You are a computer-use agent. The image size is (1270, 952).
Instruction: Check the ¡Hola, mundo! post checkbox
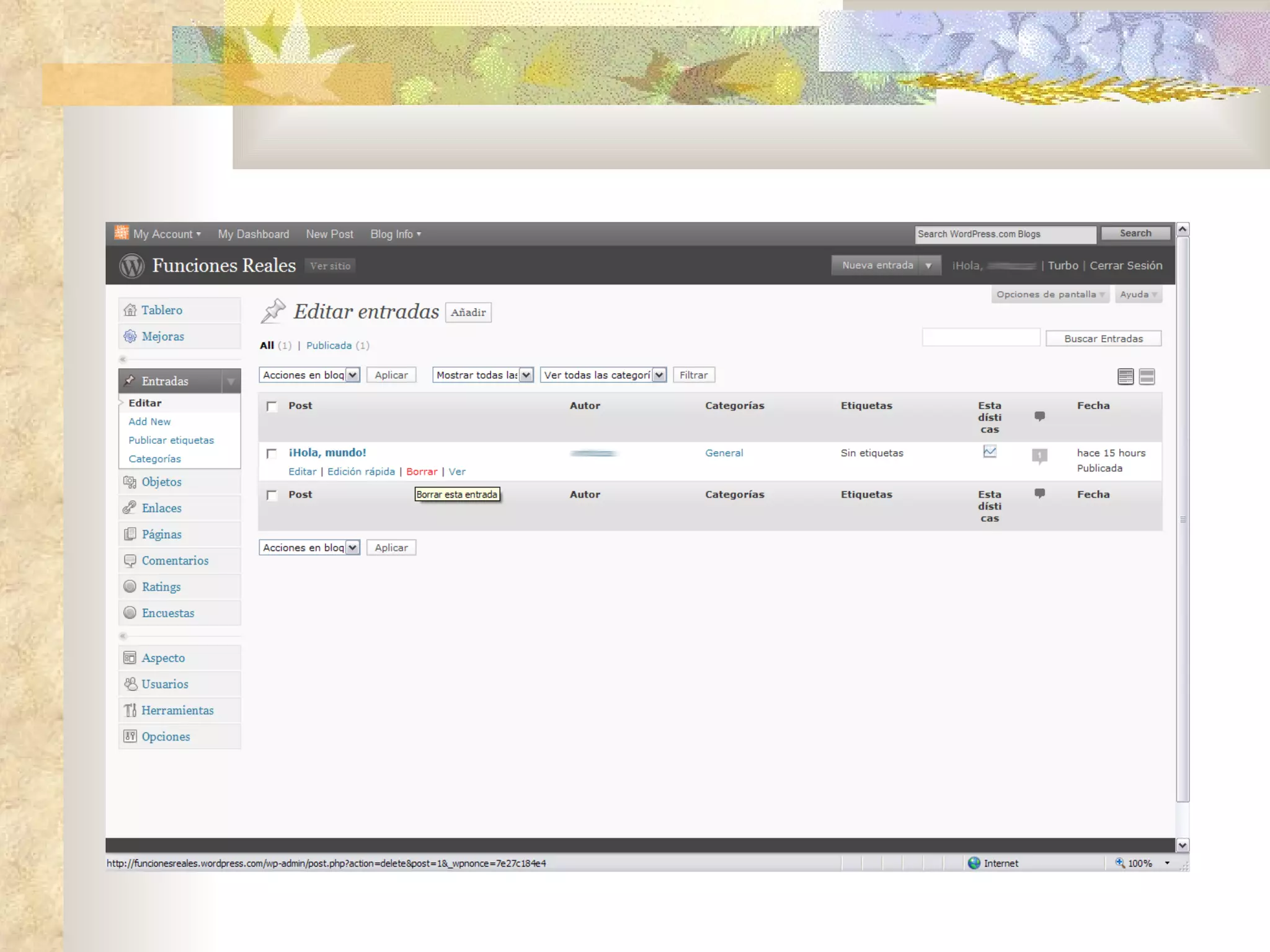[x=272, y=454]
